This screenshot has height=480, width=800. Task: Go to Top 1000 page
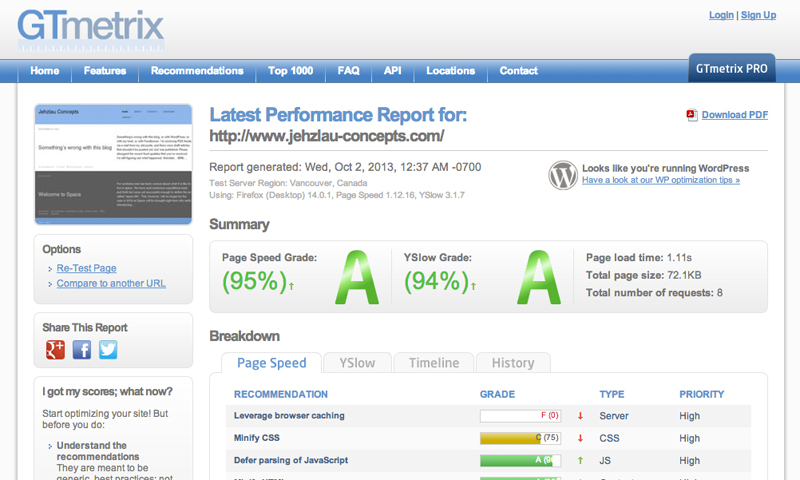[290, 71]
